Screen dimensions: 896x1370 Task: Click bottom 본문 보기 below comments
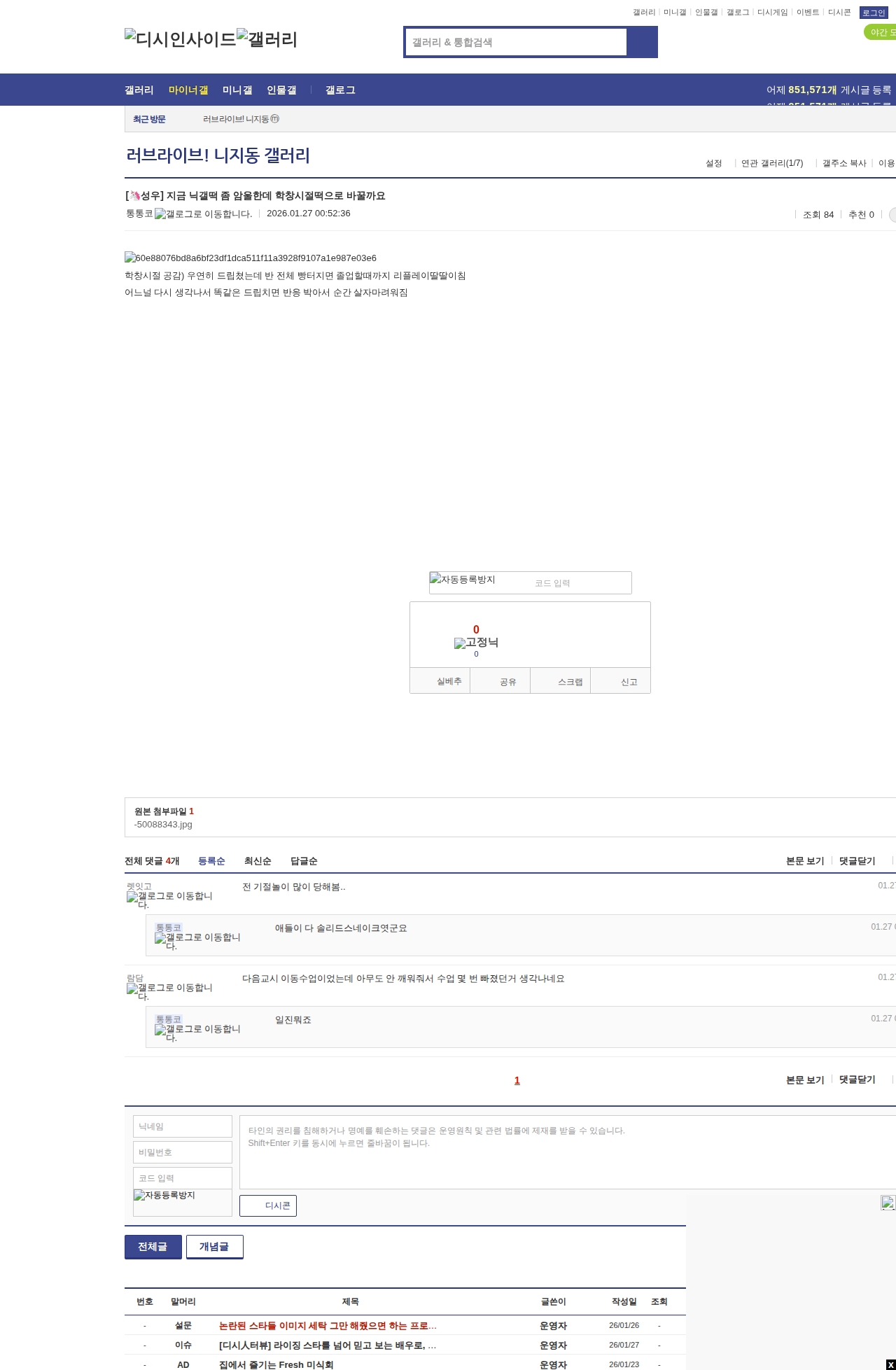(x=805, y=1079)
